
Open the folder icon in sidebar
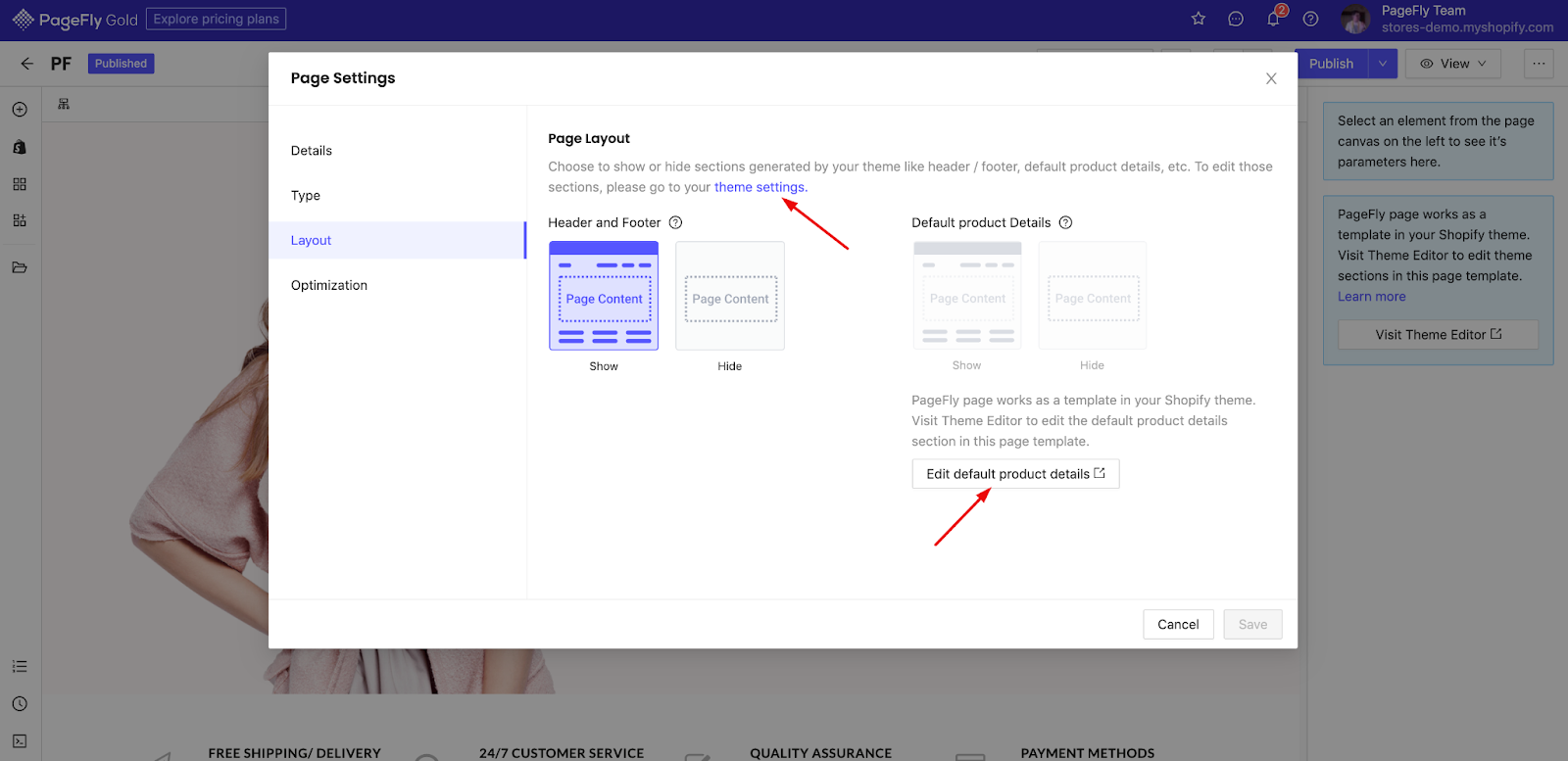(20, 267)
